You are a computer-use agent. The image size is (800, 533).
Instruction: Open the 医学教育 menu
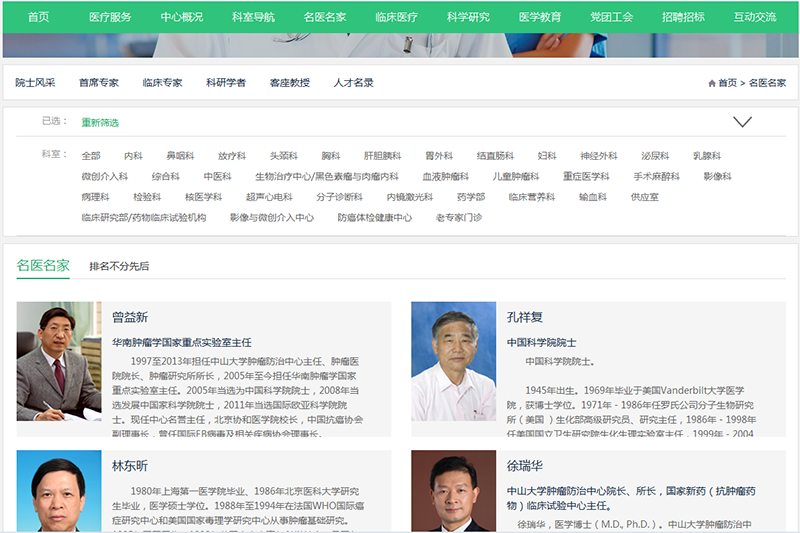(x=540, y=17)
